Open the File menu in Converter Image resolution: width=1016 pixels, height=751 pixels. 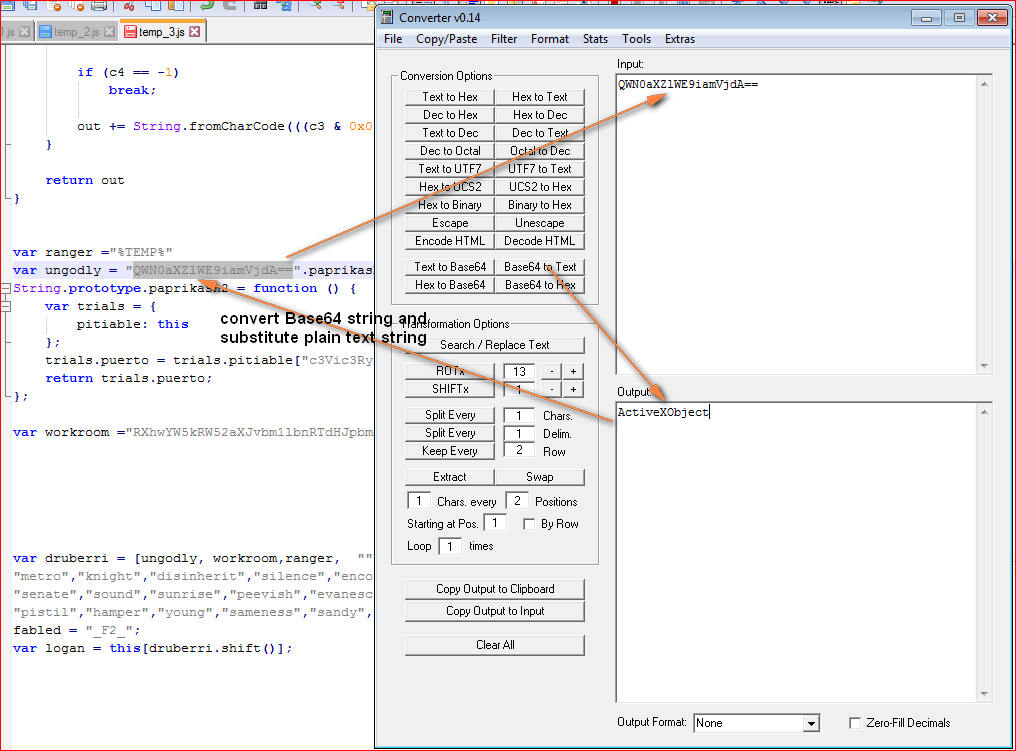[393, 39]
